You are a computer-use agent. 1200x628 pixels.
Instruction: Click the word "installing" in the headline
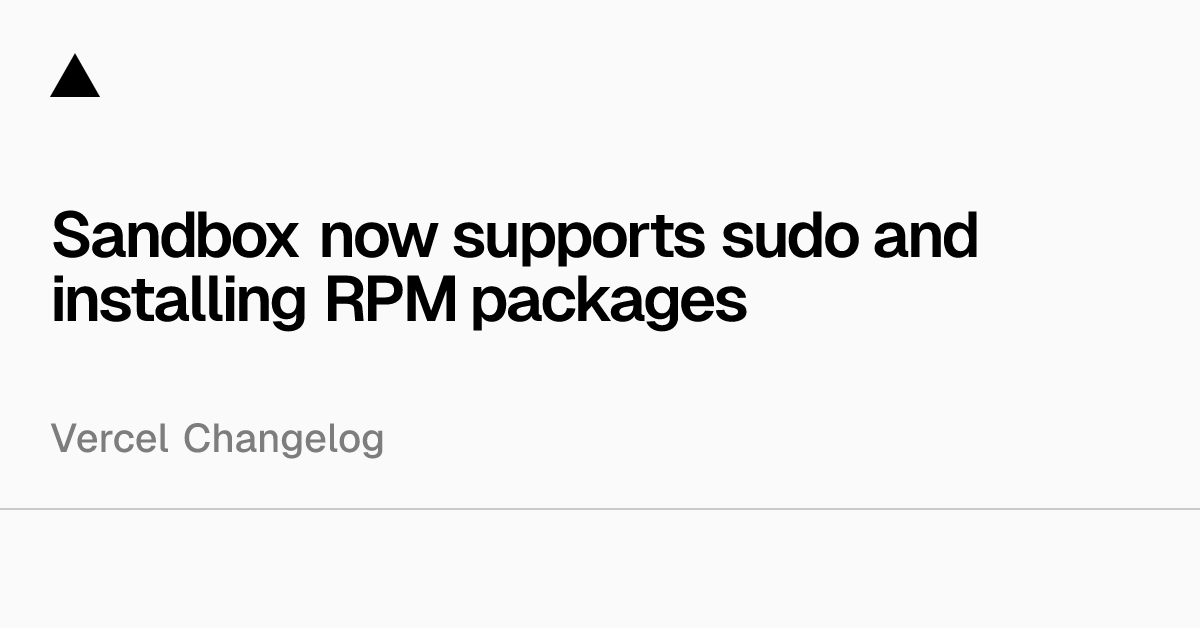[x=178, y=300]
